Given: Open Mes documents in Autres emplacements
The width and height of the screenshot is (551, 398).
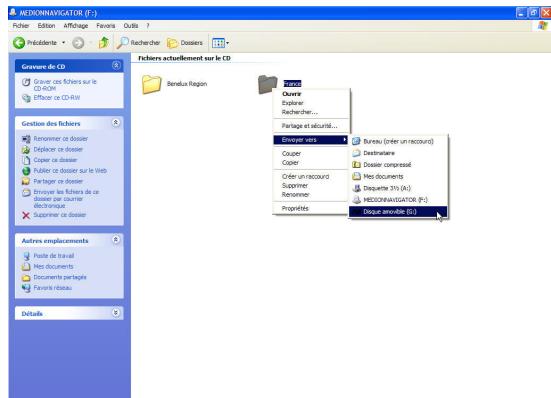Looking at the screenshot, I should pos(53,266).
